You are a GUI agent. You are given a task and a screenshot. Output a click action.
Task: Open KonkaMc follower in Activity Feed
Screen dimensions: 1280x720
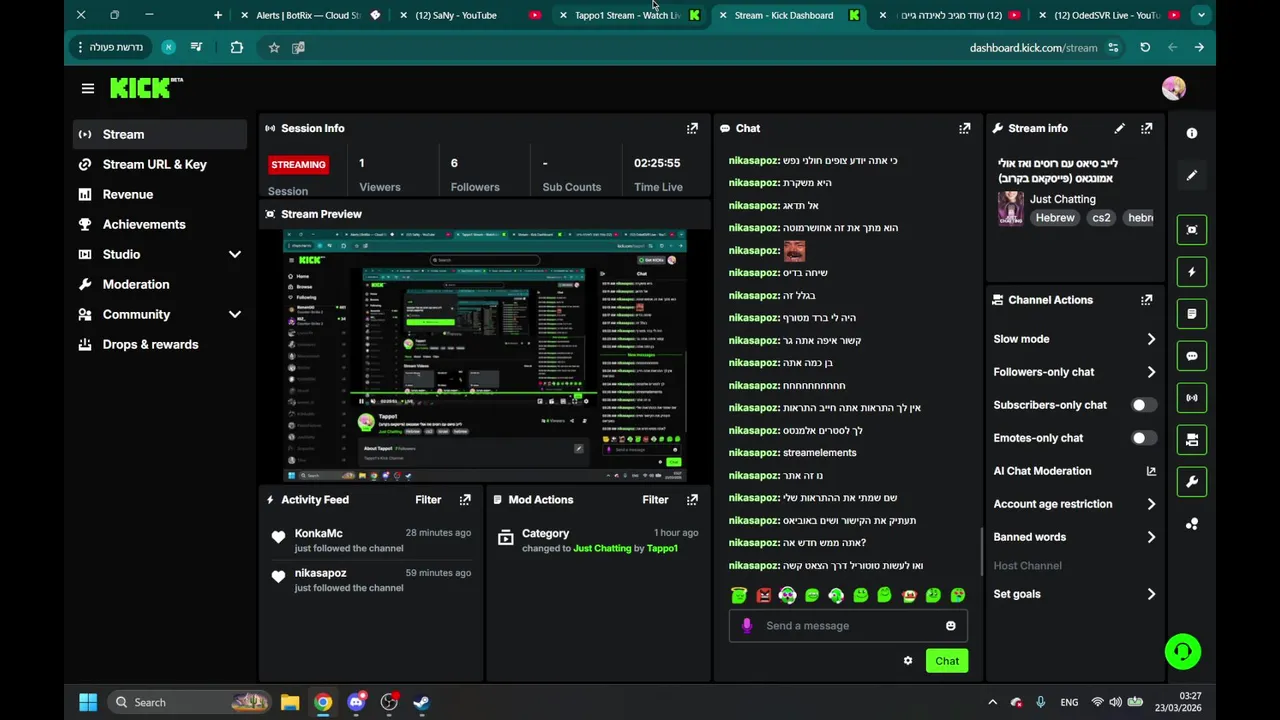click(x=318, y=534)
